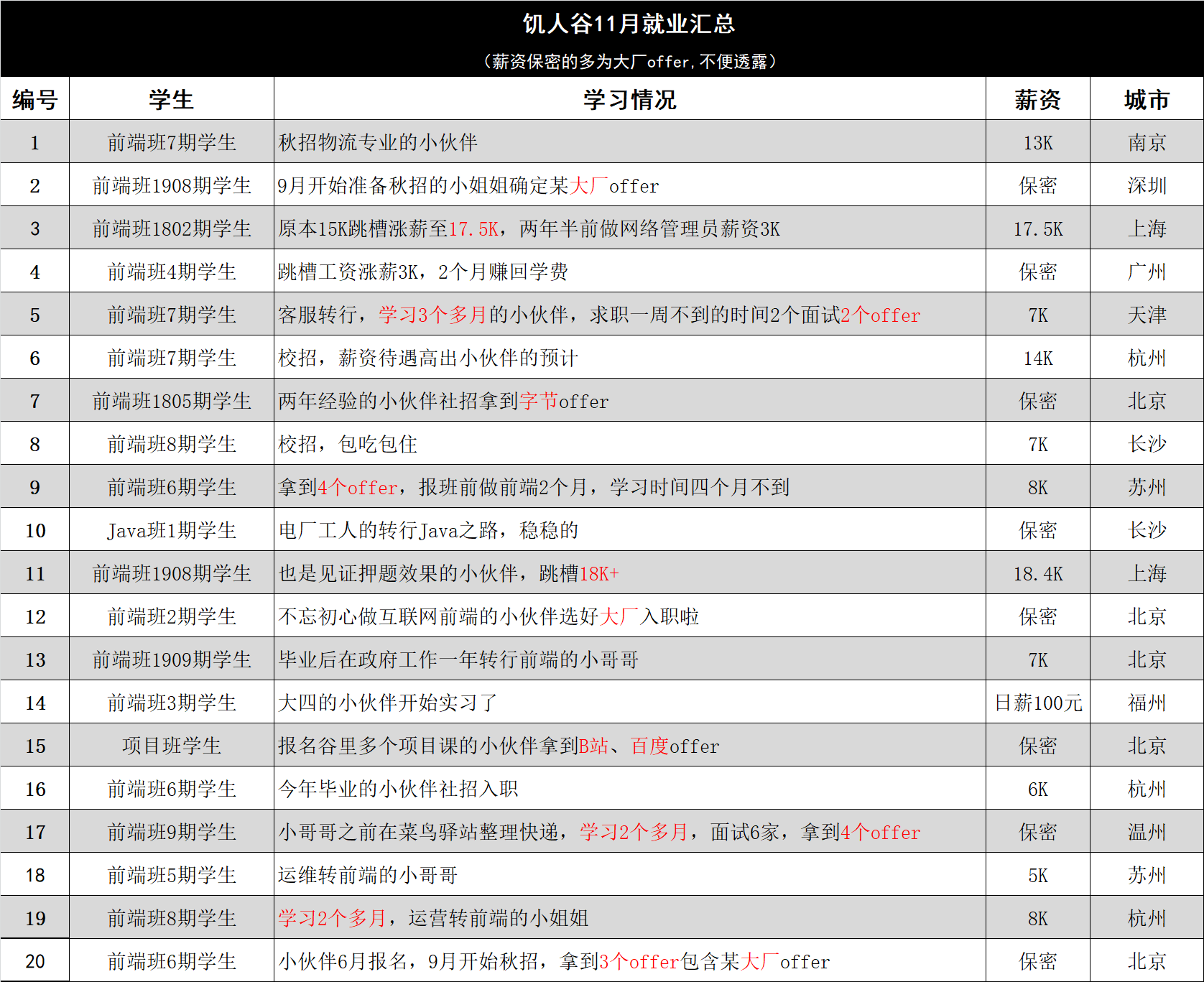Screen dimensions: 1204x982
Task: Select the 学生 column header
Action: [x=172, y=99]
